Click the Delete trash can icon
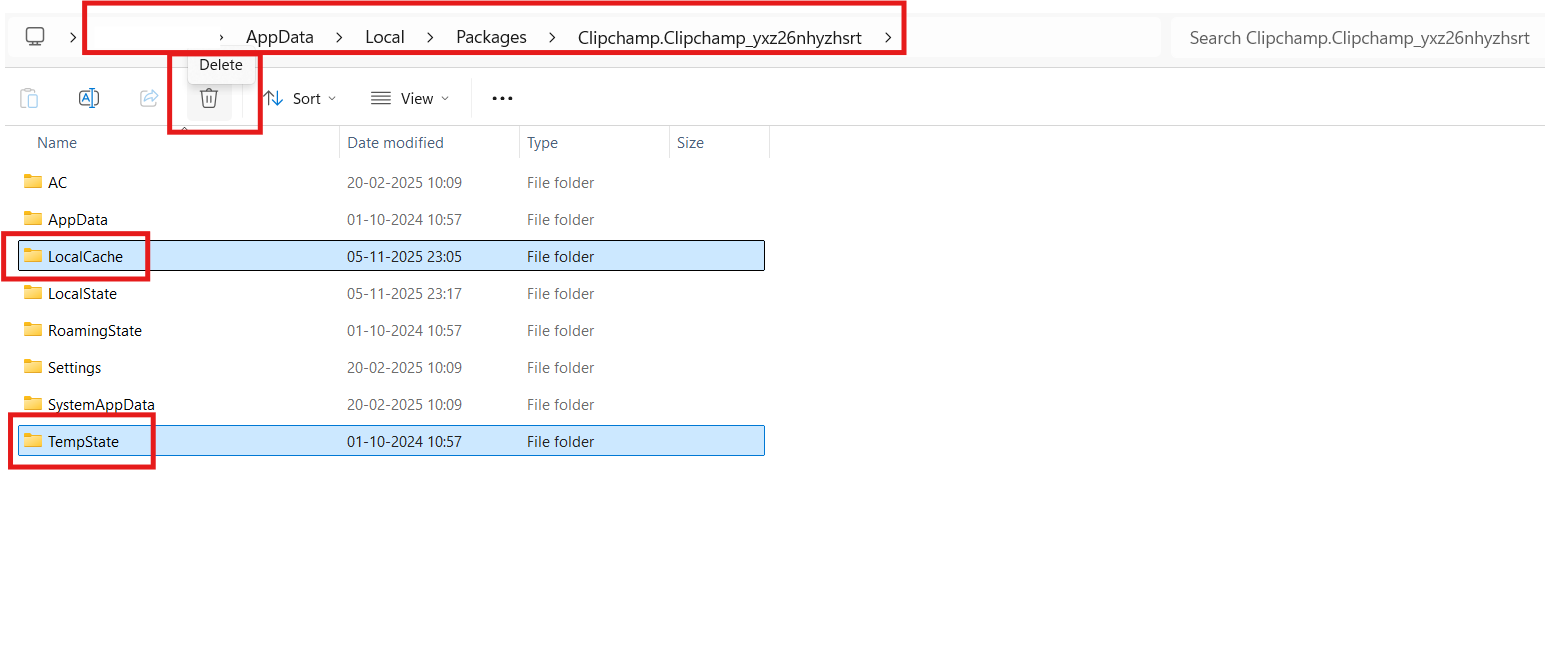The image size is (1545, 648). click(x=209, y=98)
